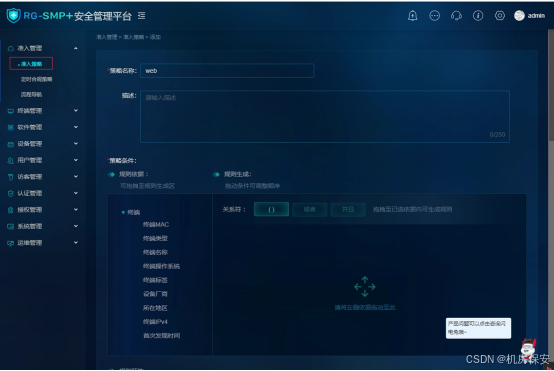Collapse the 终端 tree node triangle

click(123, 212)
